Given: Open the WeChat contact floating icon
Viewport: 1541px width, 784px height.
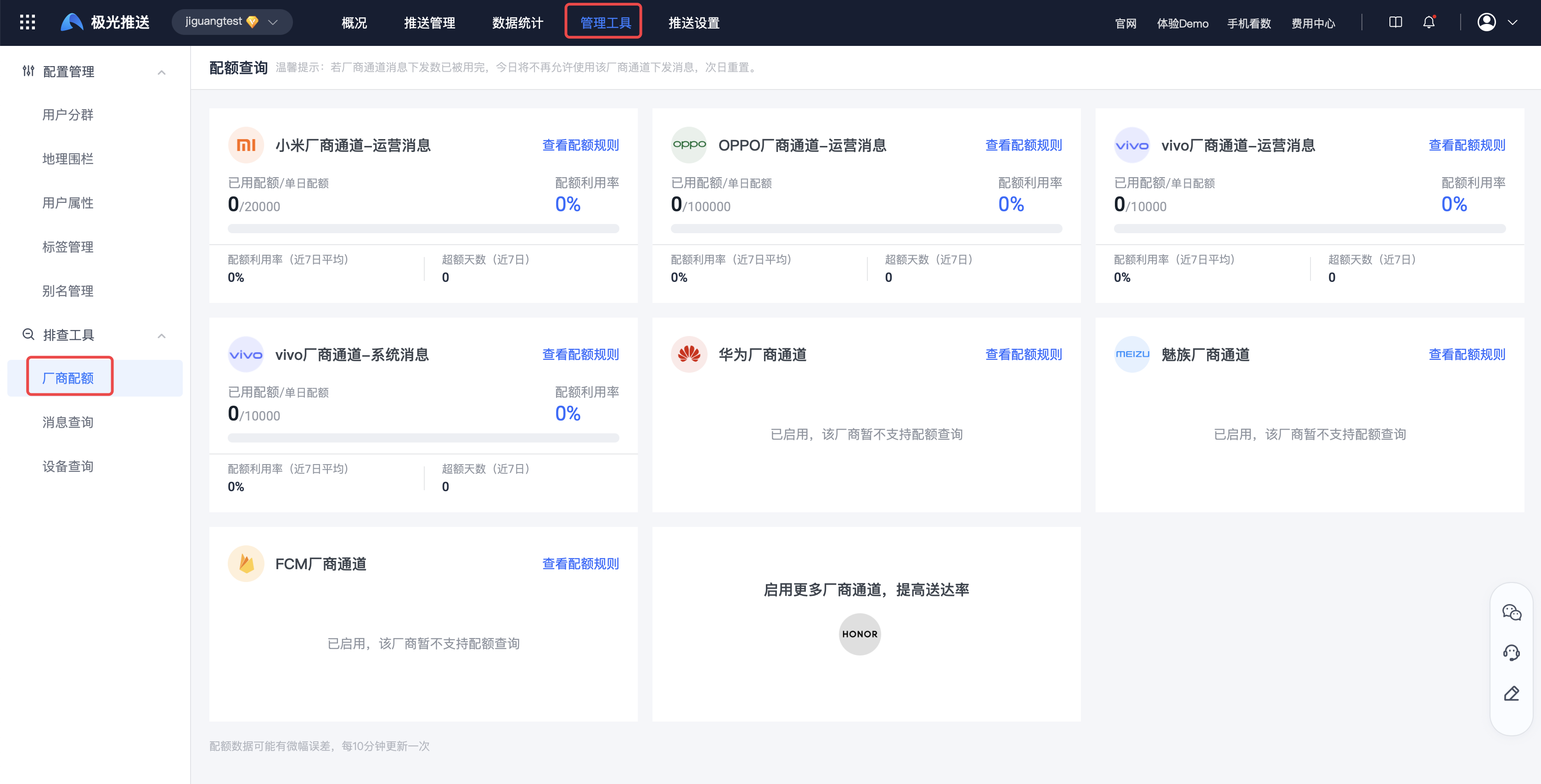Looking at the screenshot, I should point(1511,612).
